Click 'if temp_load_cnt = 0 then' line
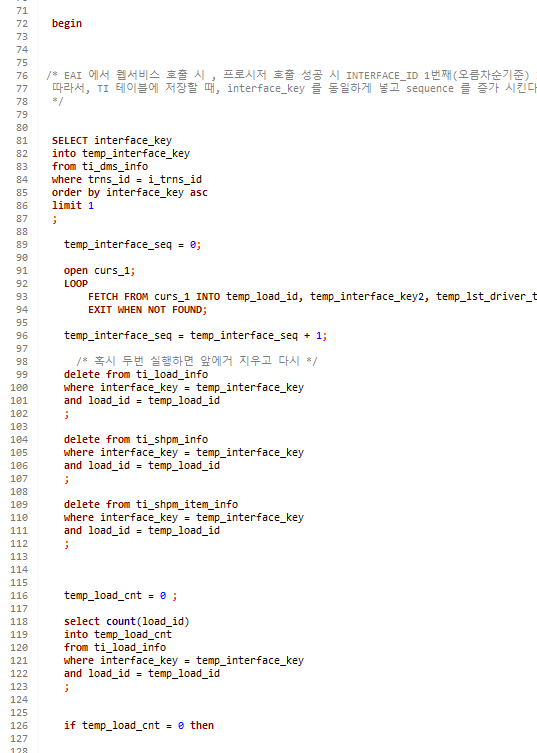 click(139, 726)
